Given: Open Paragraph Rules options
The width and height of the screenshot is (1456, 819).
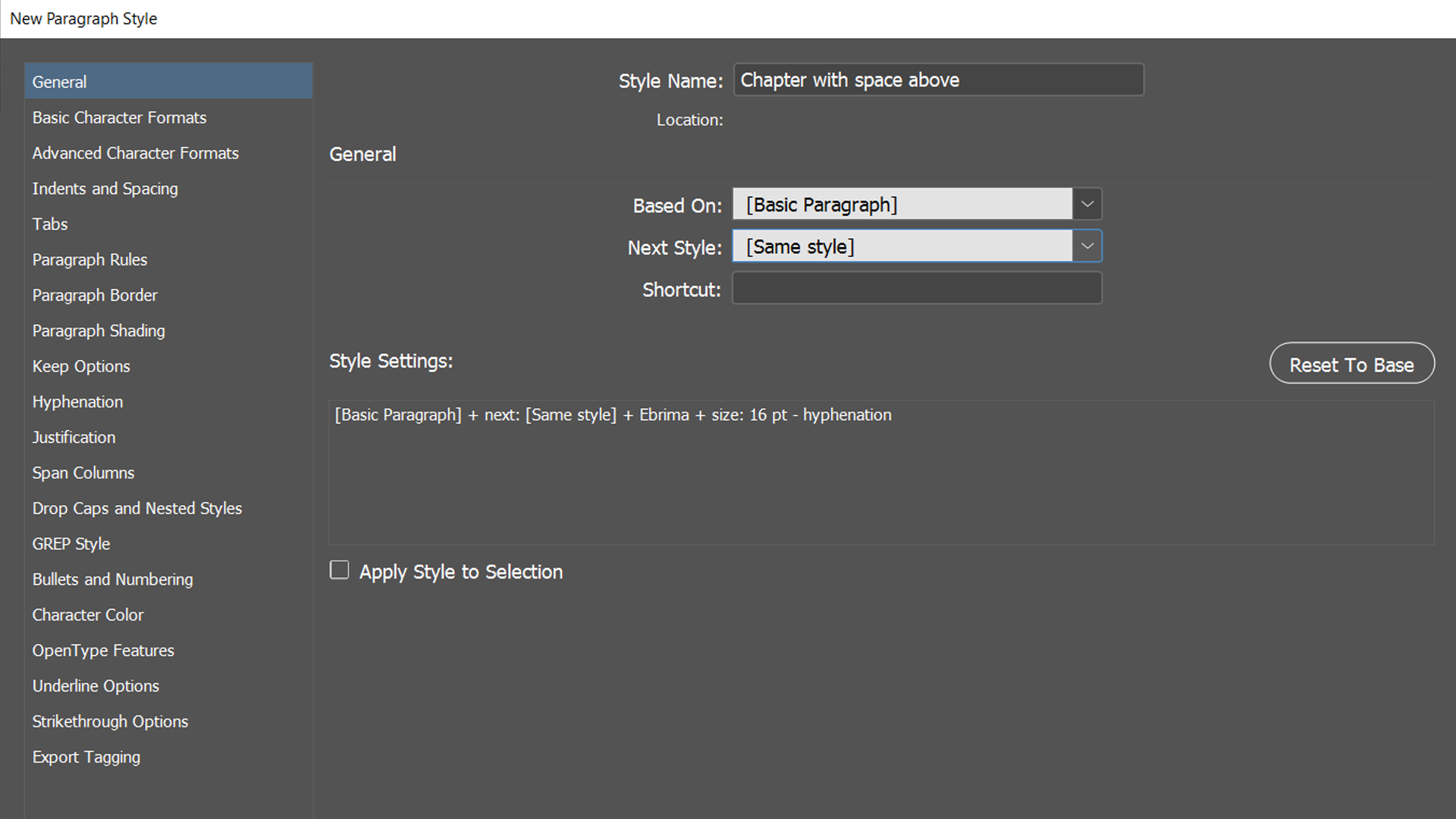Looking at the screenshot, I should point(89,259).
